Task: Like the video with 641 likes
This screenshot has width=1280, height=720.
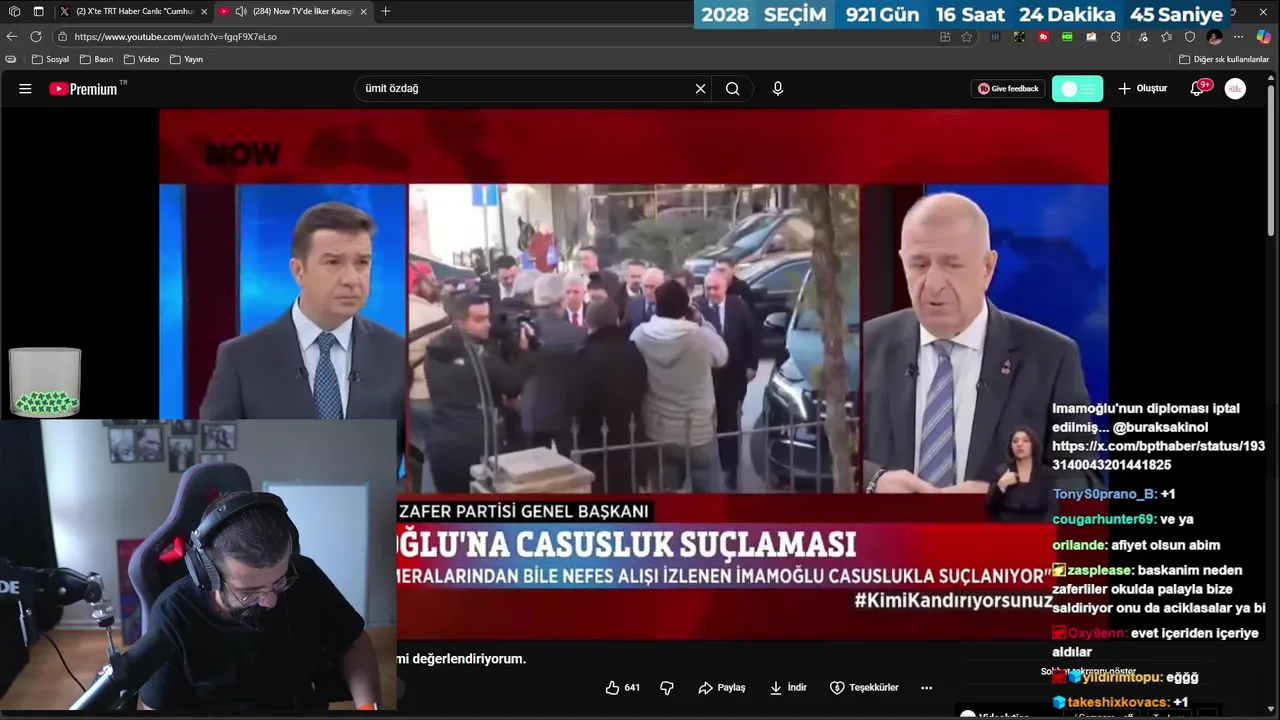Action: coord(622,687)
